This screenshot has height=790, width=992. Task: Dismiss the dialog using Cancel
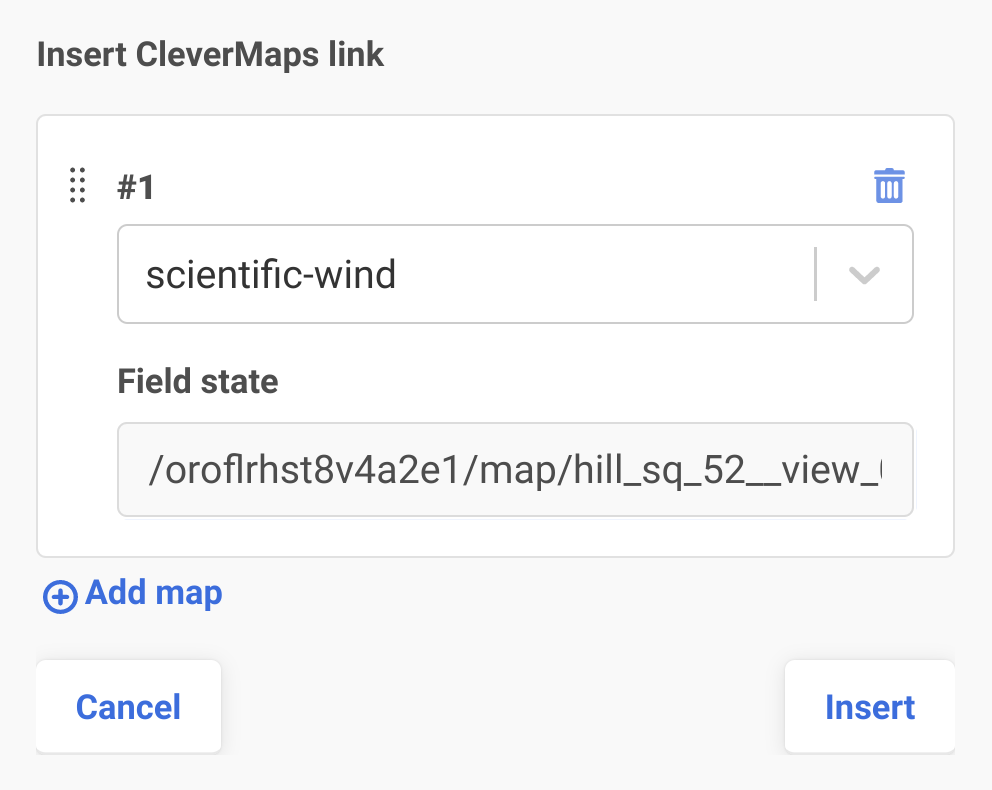click(x=128, y=707)
